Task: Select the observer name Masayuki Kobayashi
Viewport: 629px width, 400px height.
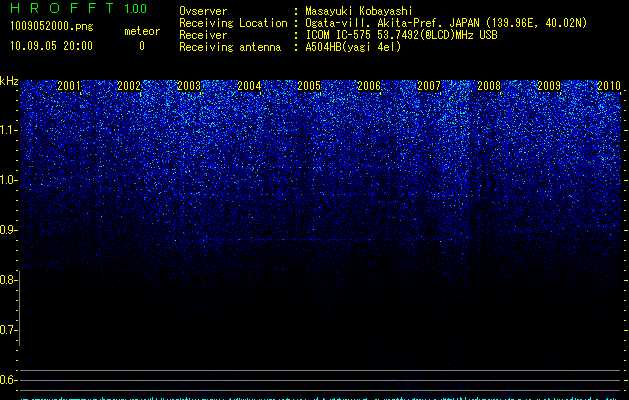Action: coord(359,11)
